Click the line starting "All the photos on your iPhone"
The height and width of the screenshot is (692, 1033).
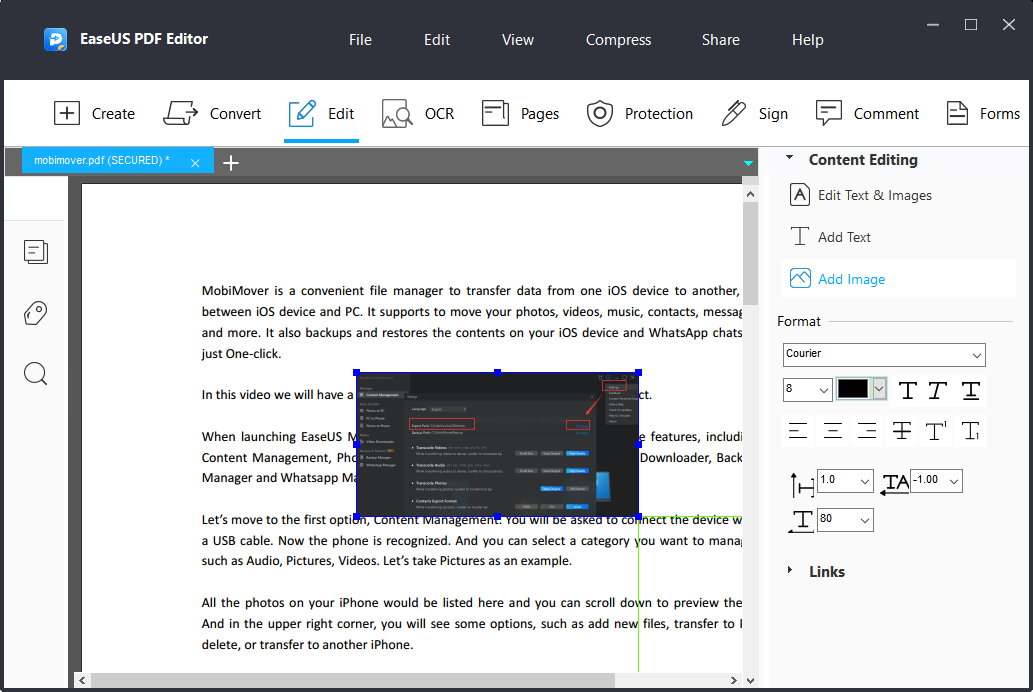tap(472, 602)
